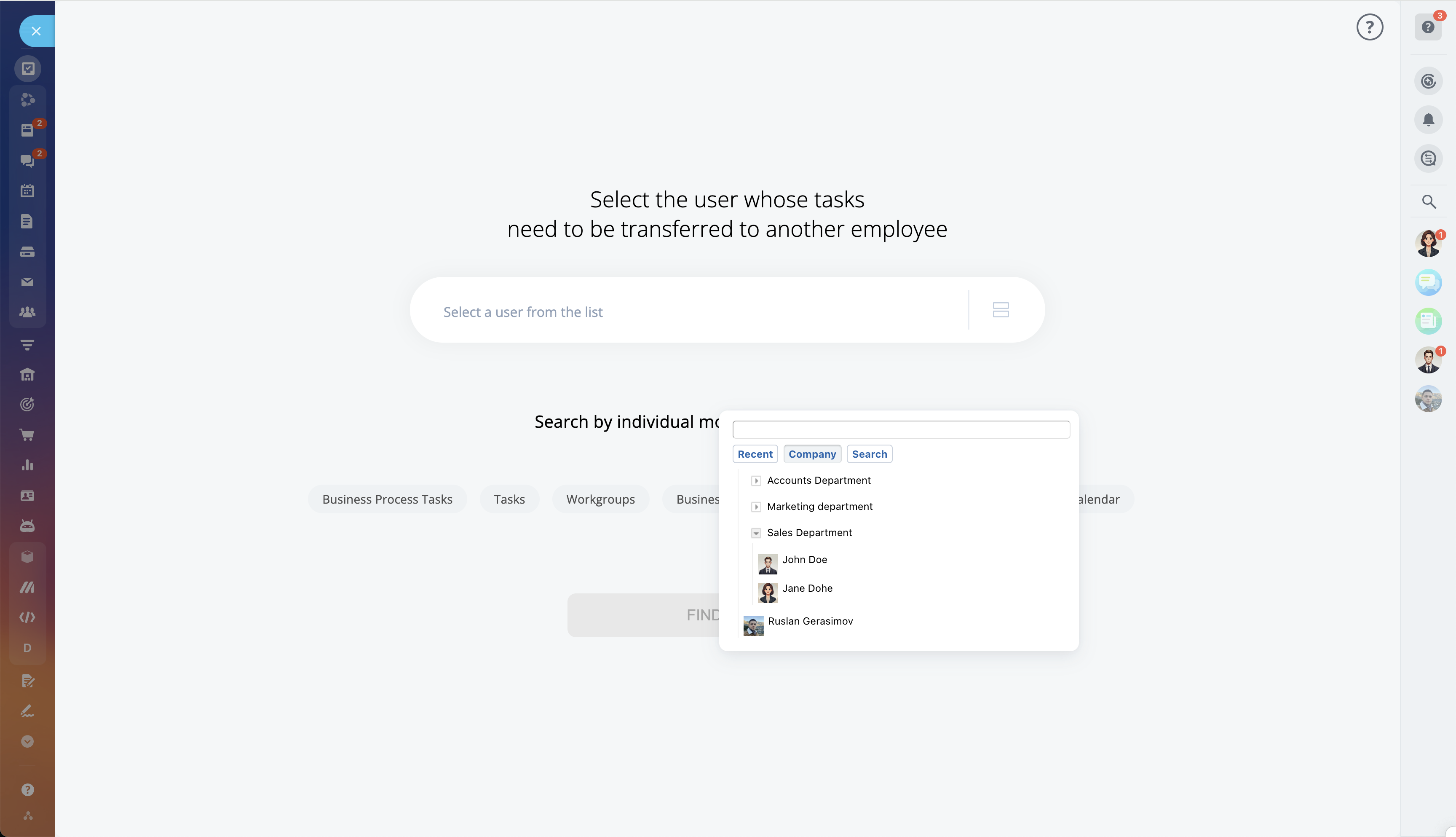The width and height of the screenshot is (1456, 837).
Task: Click the notifications bell icon
Action: tap(1429, 120)
